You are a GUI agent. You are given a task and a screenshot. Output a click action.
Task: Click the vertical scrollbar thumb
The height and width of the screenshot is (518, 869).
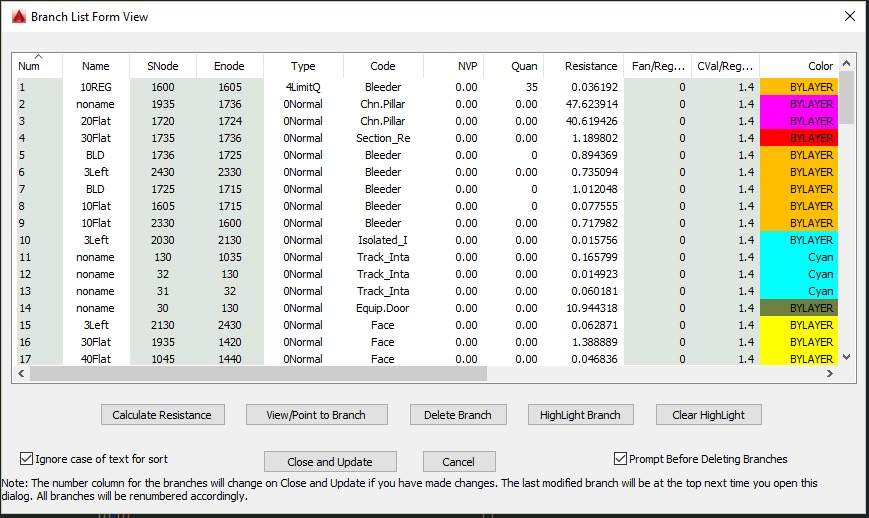846,97
